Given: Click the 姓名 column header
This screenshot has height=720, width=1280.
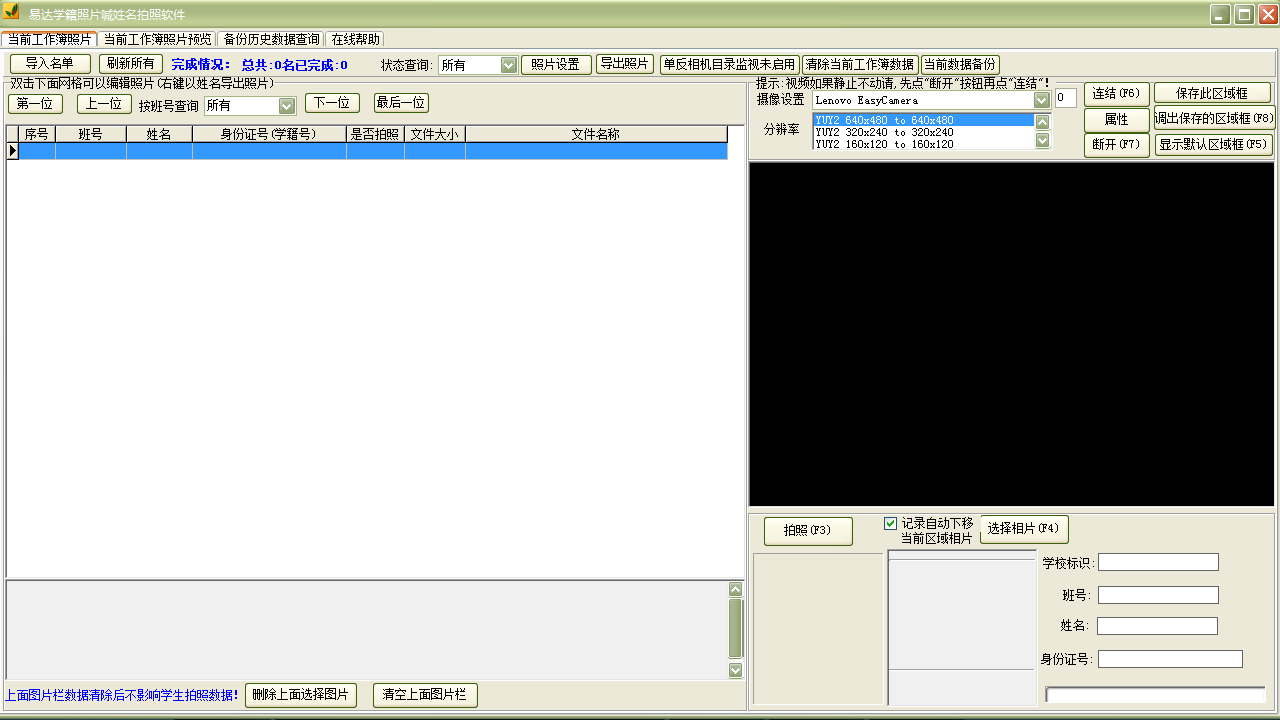Looking at the screenshot, I should [160, 134].
